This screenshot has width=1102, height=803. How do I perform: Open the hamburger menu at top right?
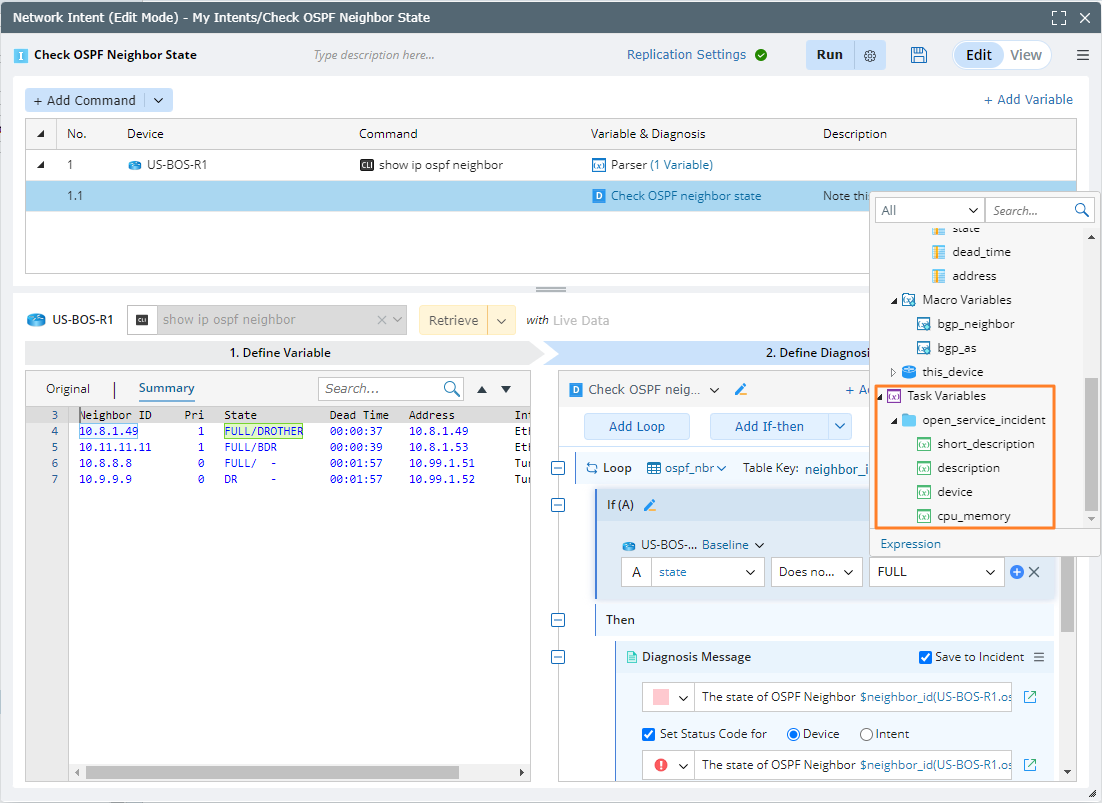pos(1083,55)
